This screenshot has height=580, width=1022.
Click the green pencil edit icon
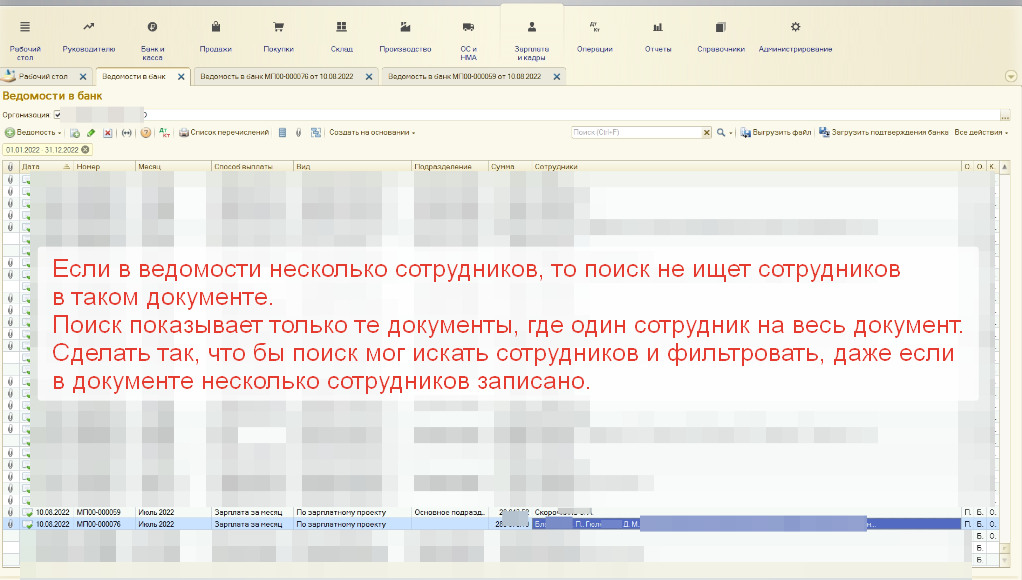pyautogui.click(x=91, y=132)
